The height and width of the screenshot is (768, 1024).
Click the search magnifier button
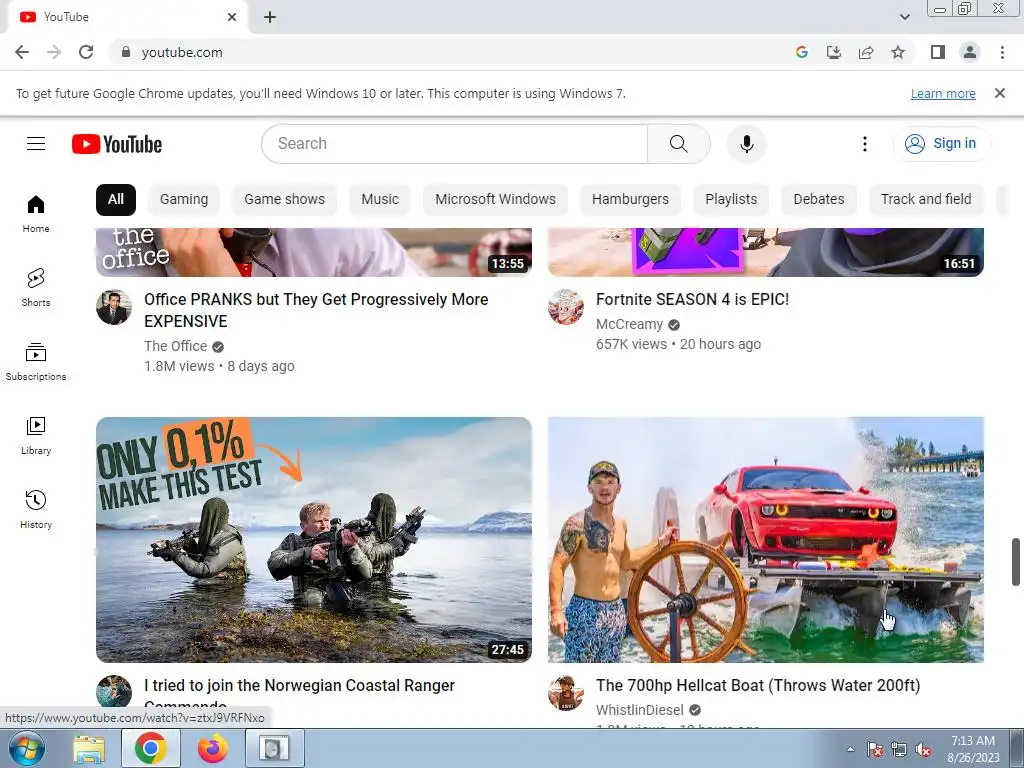(679, 144)
